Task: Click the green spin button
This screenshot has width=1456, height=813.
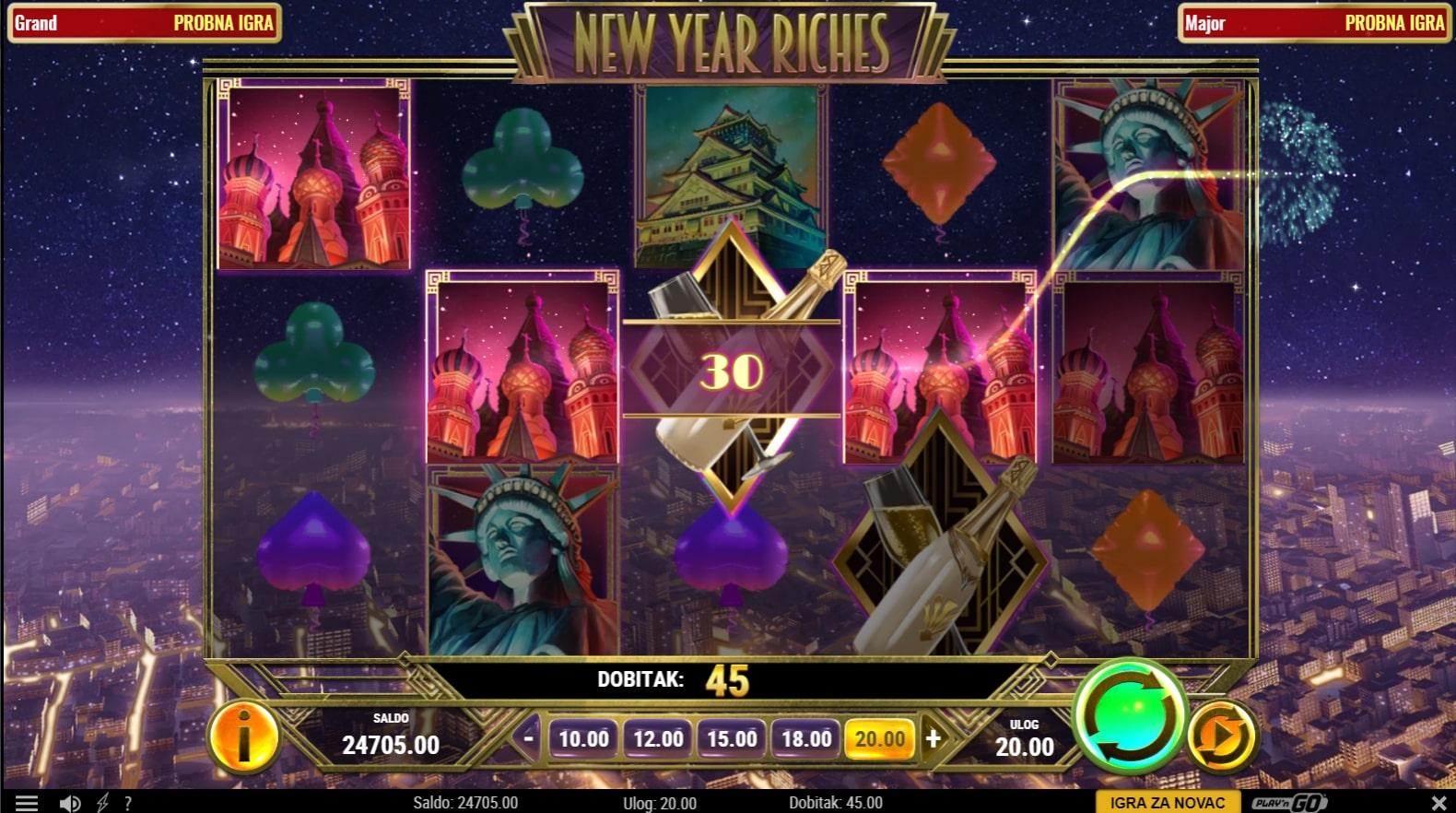Action: [1130, 716]
